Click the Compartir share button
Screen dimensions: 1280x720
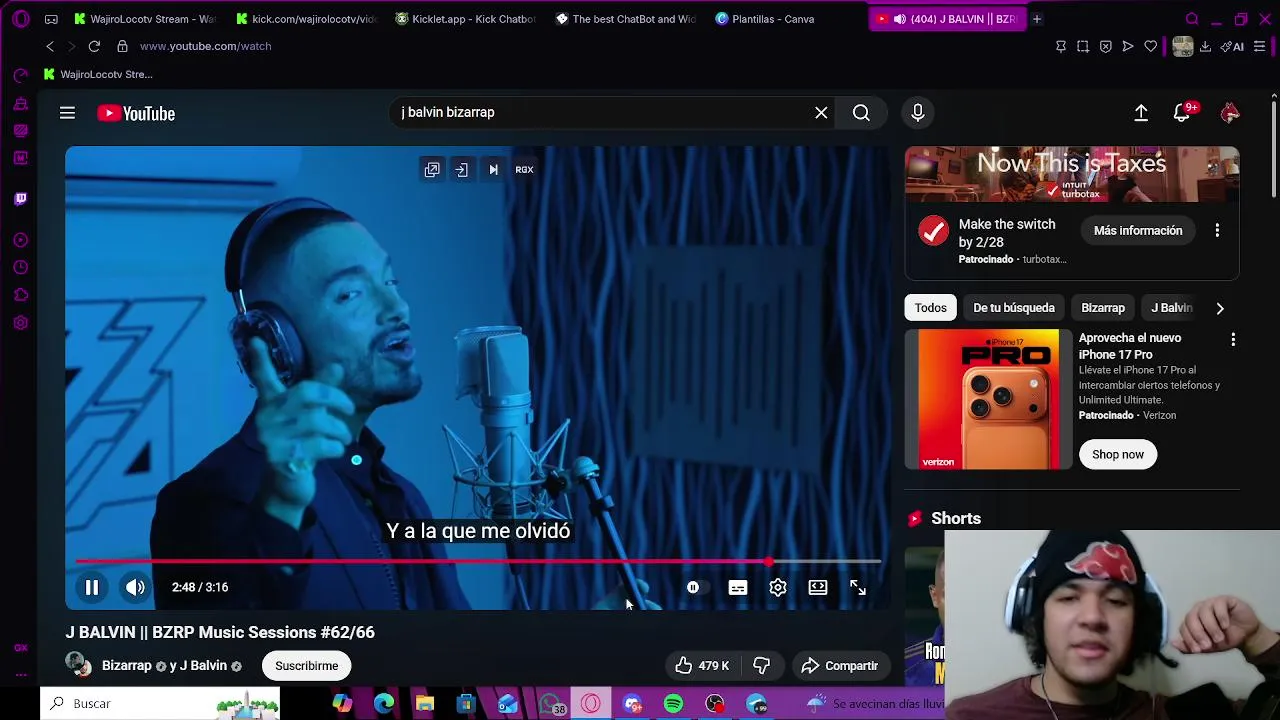pos(840,666)
